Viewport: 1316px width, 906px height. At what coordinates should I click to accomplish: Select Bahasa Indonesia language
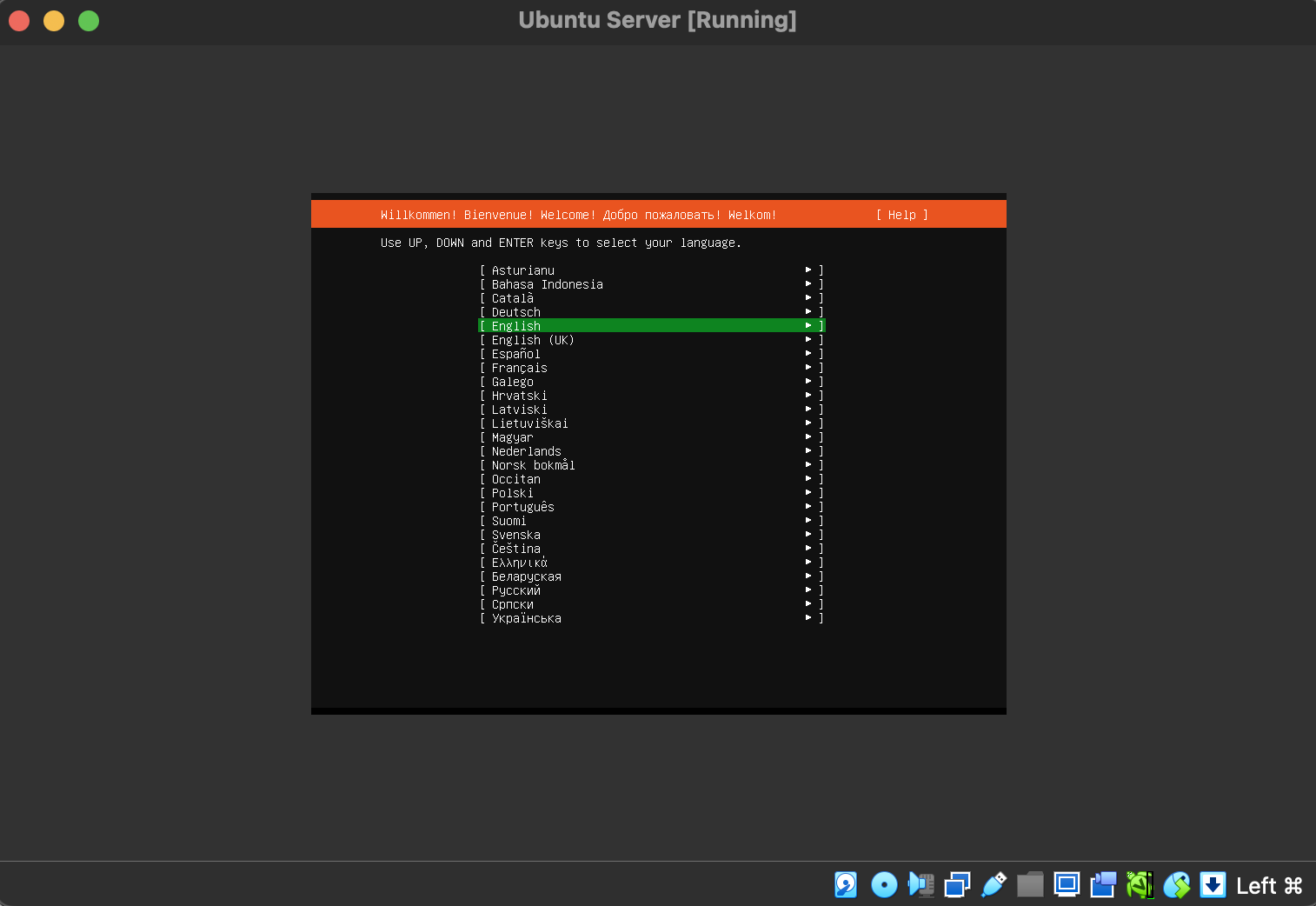[x=652, y=284]
